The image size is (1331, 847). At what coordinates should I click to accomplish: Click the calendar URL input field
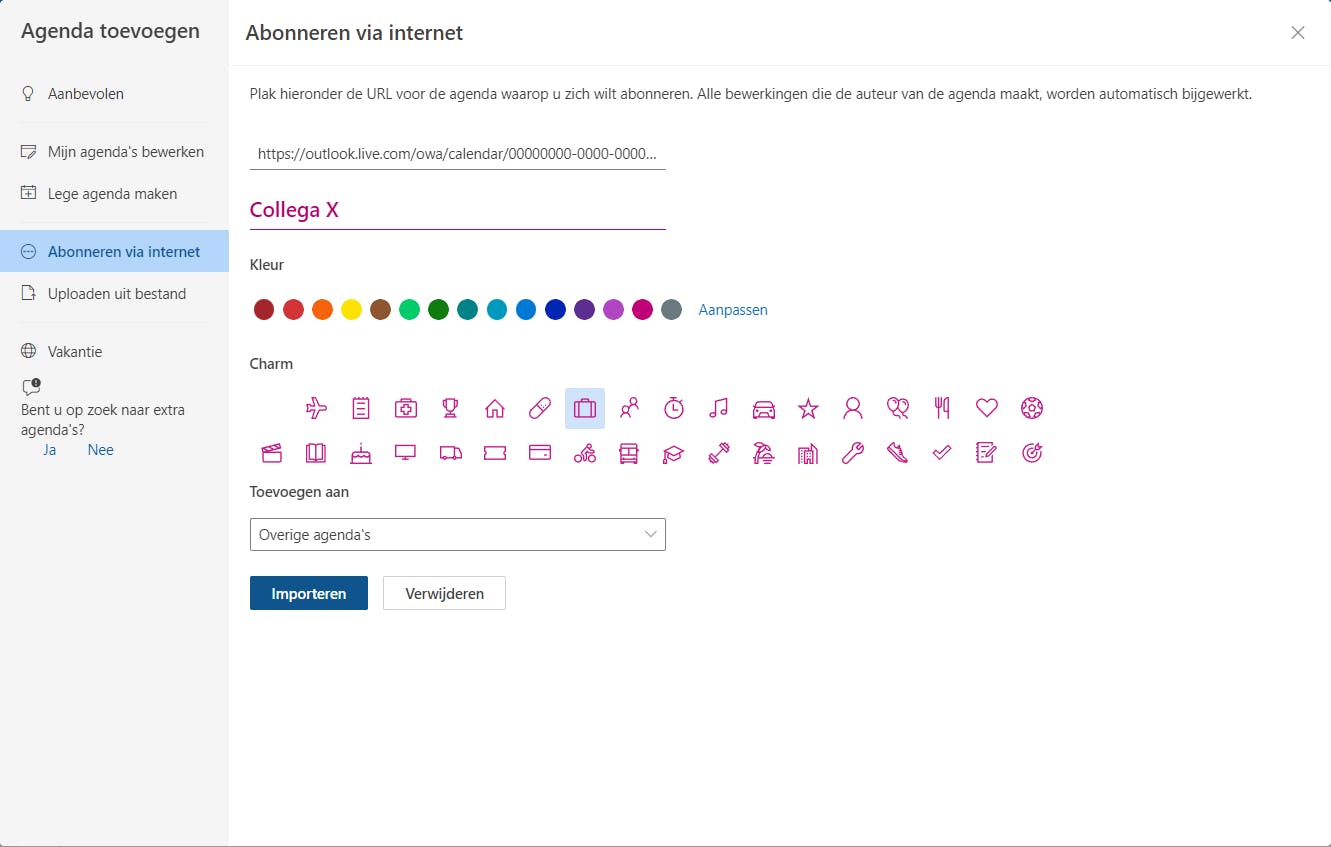click(457, 154)
